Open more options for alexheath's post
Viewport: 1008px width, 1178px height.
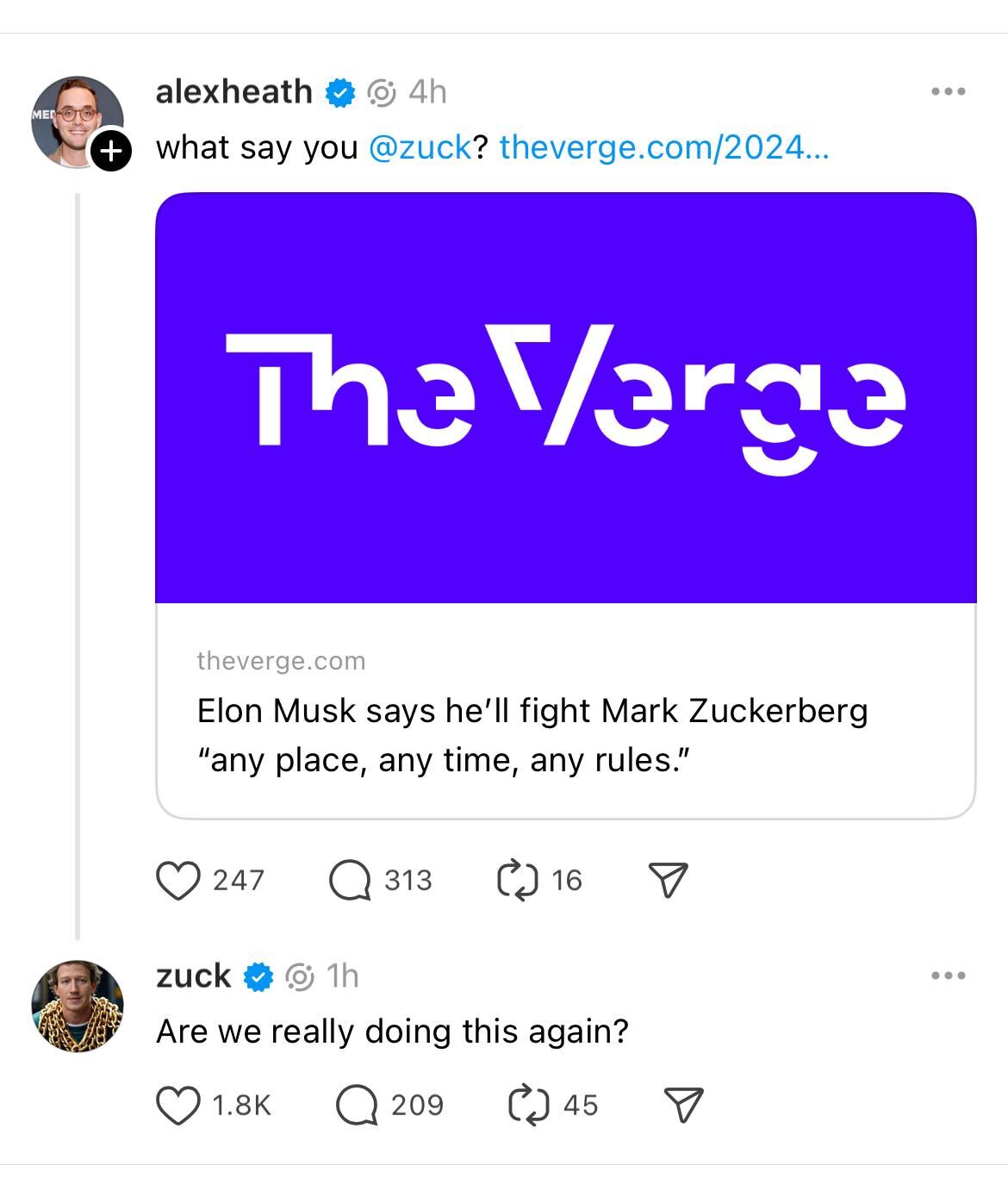(949, 91)
